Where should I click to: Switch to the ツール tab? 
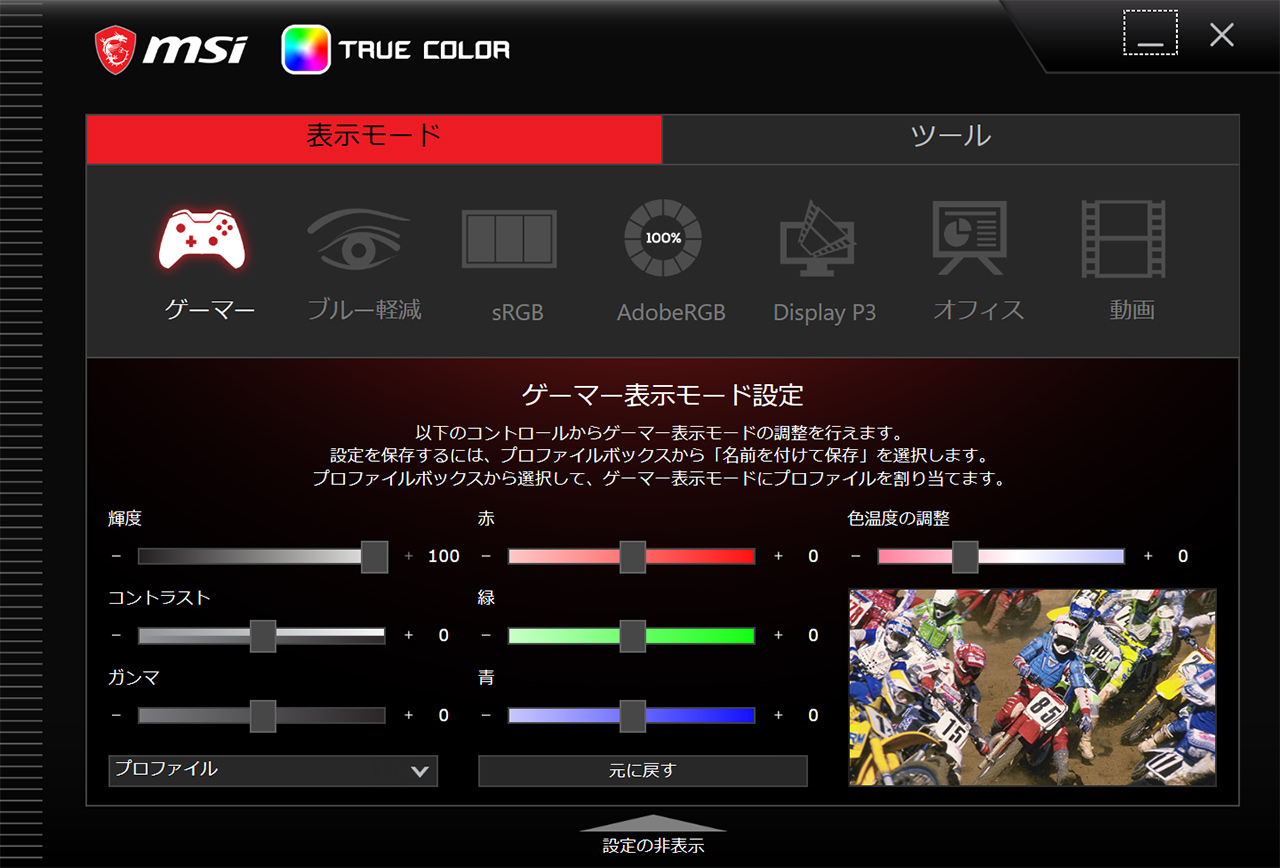950,138
